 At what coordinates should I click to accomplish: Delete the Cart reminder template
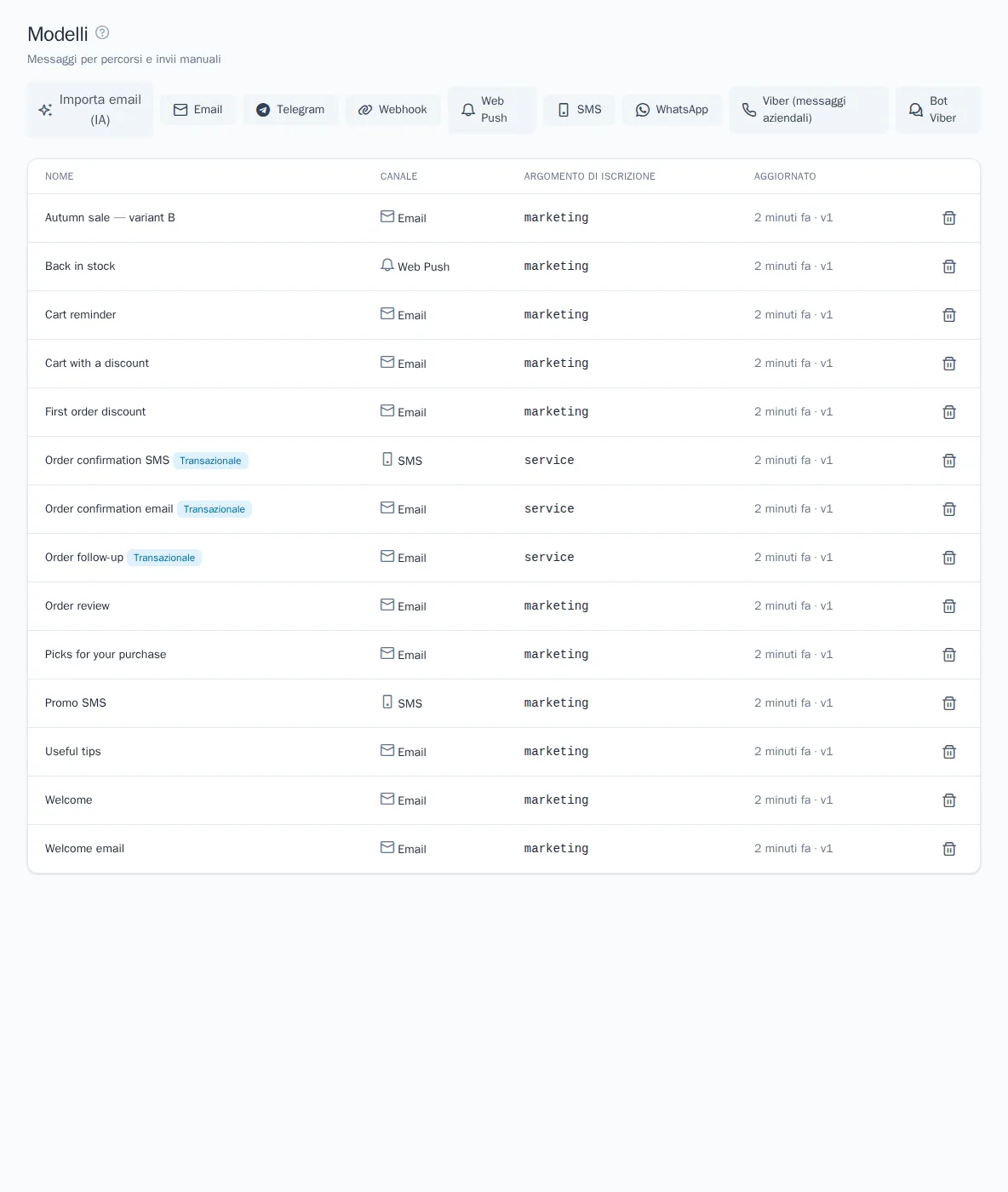pos(949,315)
